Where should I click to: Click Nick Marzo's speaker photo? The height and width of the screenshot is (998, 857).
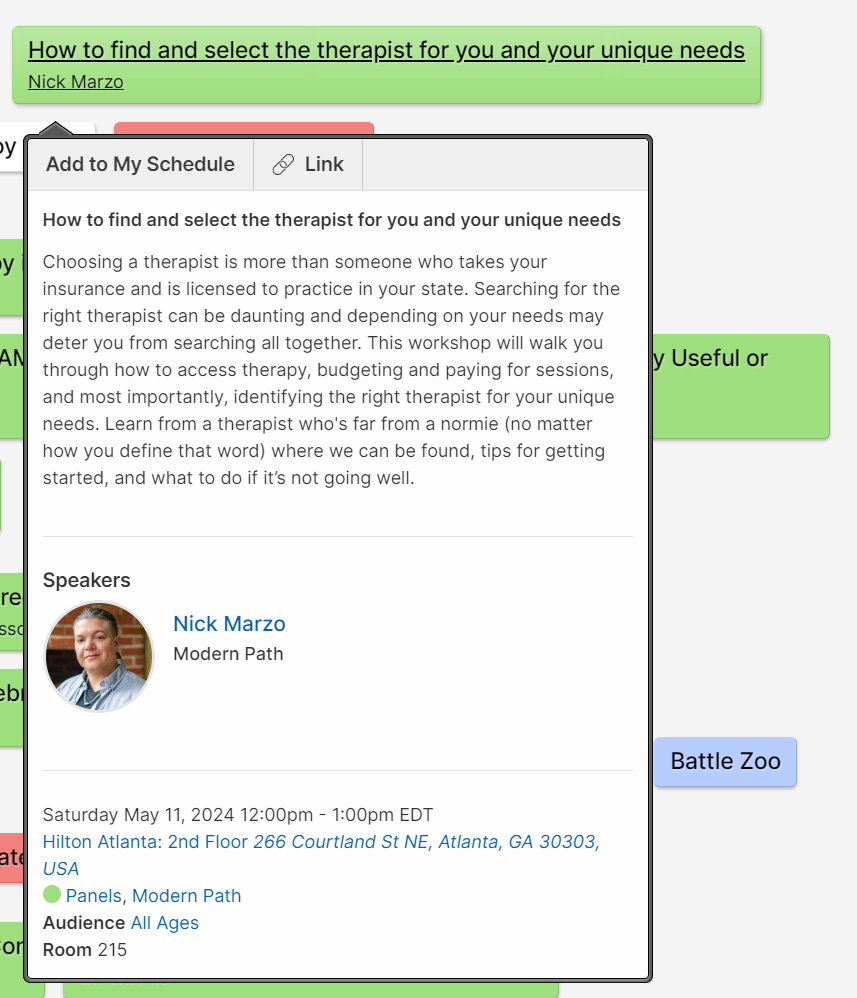point(99,656)
